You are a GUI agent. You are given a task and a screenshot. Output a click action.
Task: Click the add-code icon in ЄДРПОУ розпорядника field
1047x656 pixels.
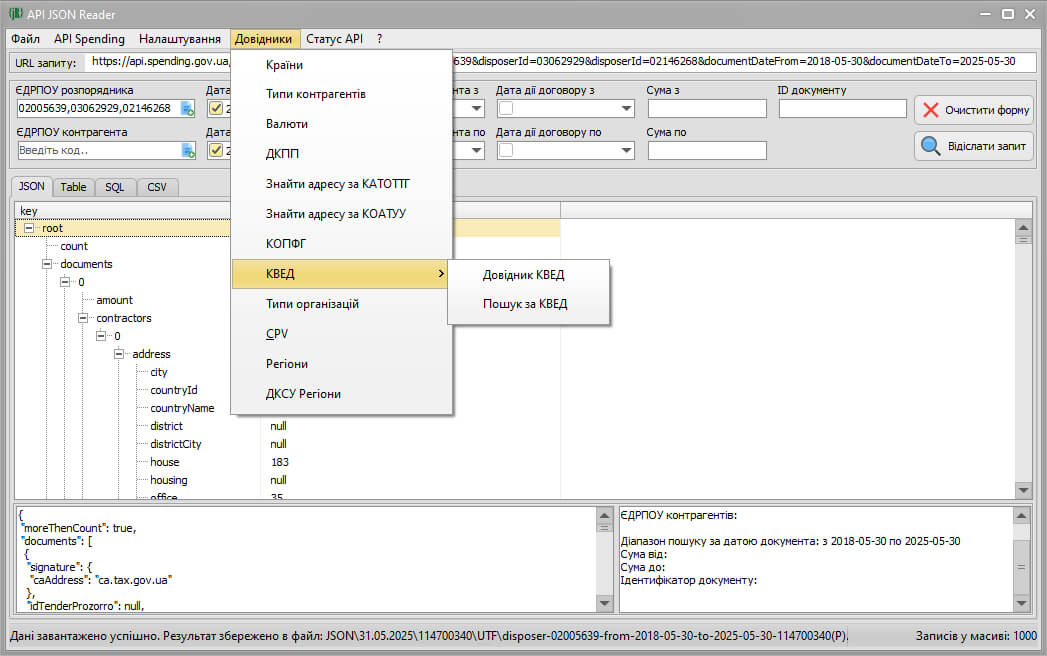[188, 108]
